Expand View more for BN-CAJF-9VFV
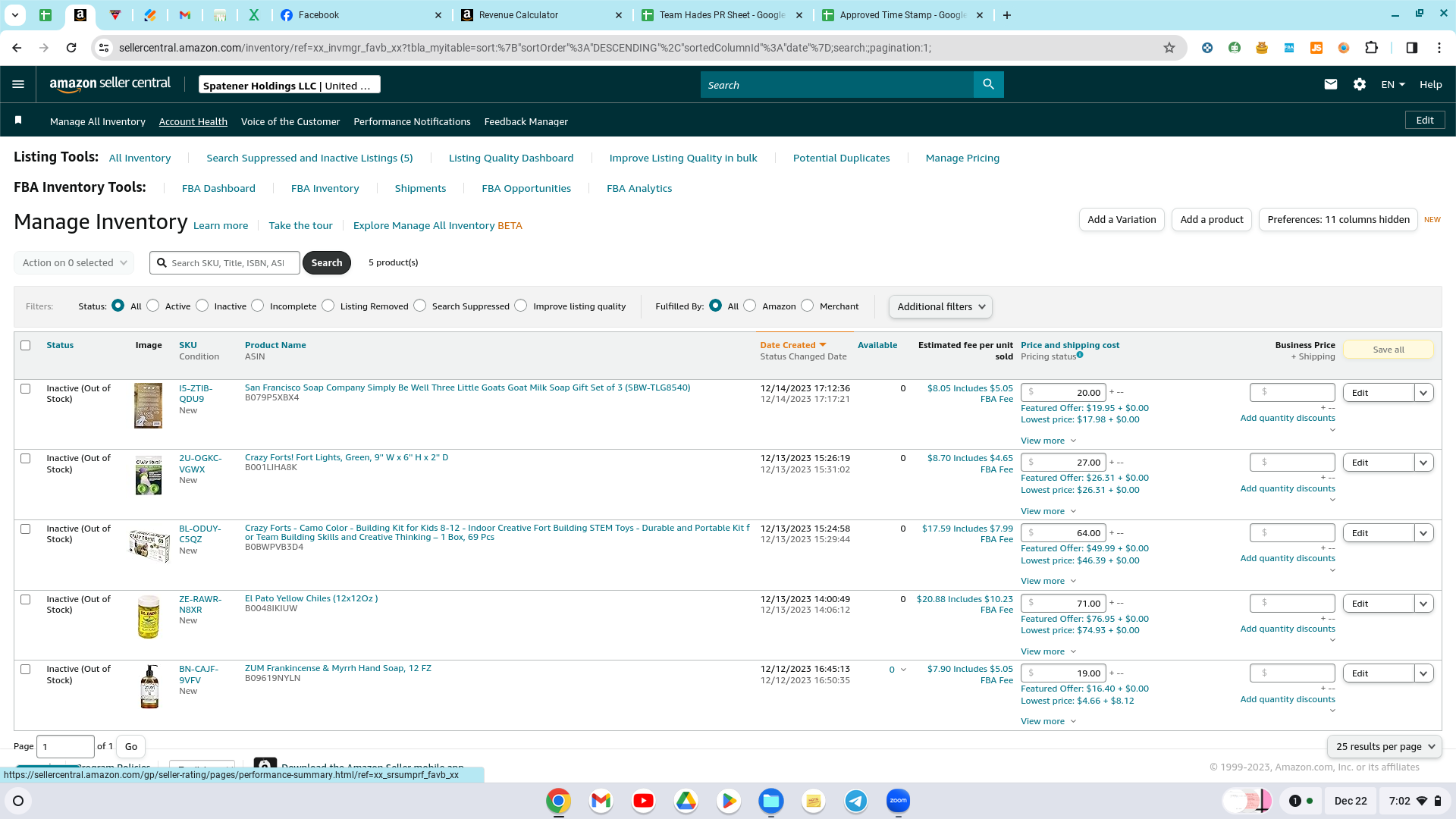Viewport: 1456px width, 819px height. tap(1048, 721)
